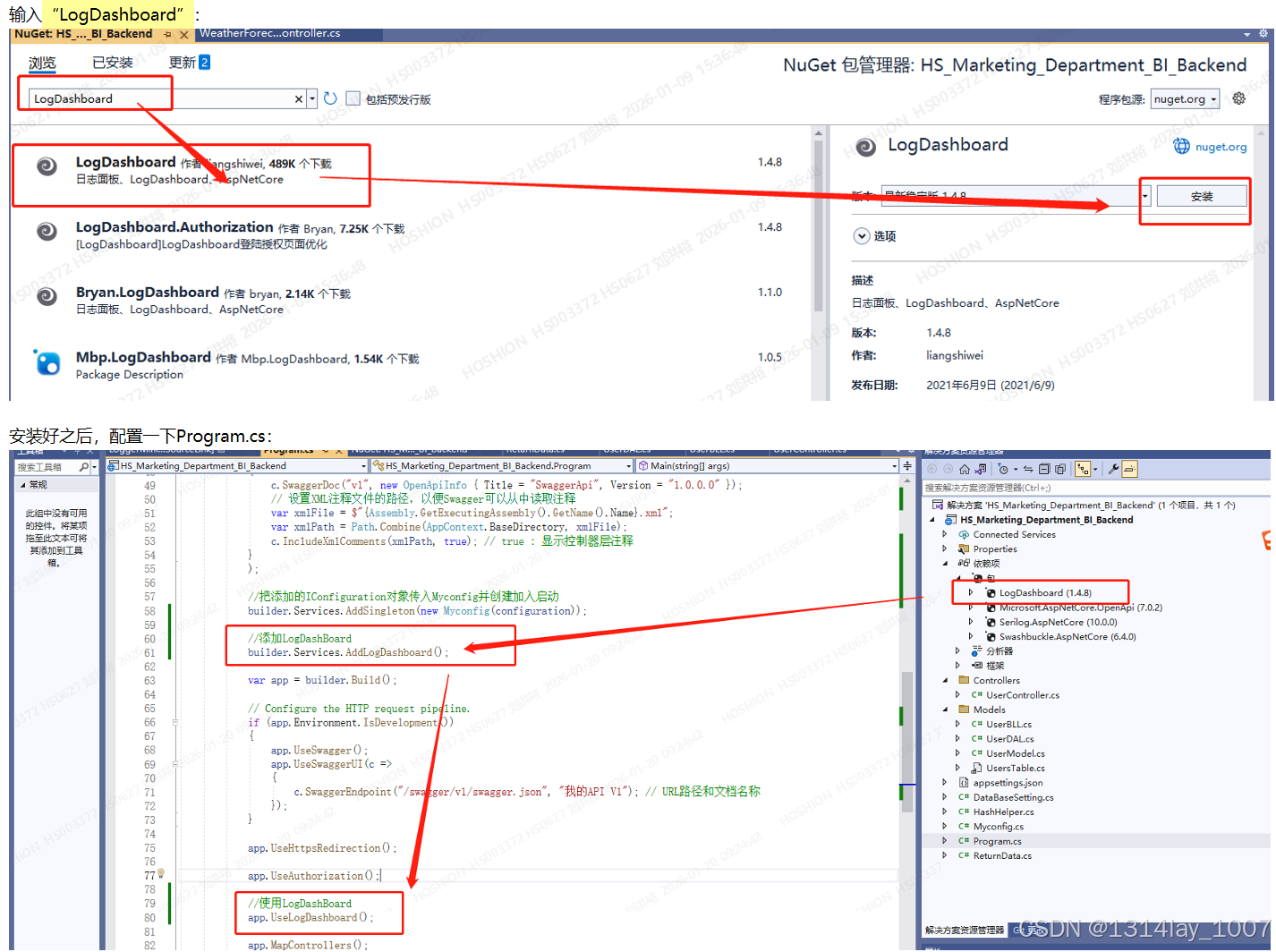Select LogDashboard.Authorization package result
This screenshot has height=952, width=1276.
(x=412, y=234)
